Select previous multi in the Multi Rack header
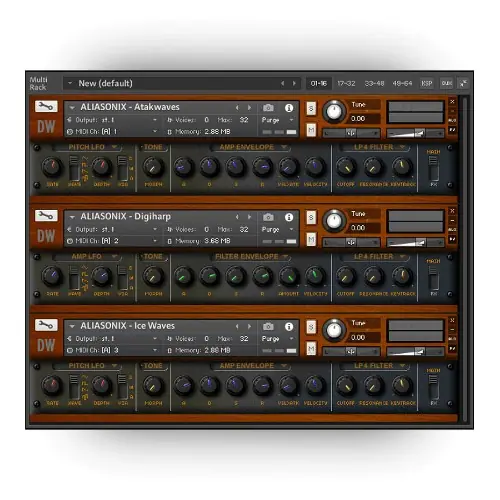This screenshot has width=500, height=500. point(283,83)
